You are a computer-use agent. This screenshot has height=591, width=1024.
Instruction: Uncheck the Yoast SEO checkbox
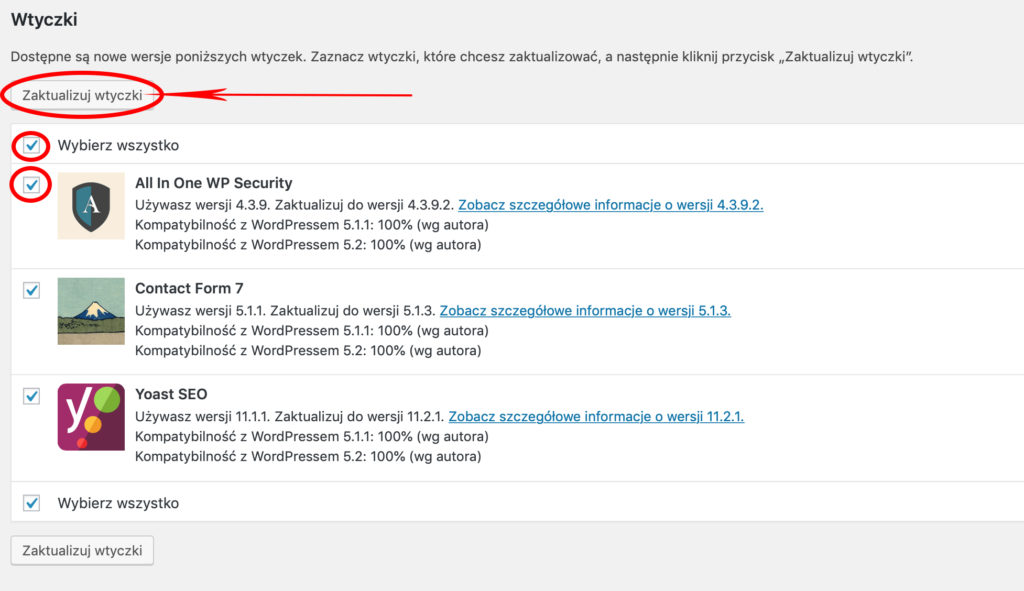click(x=31, y=396)
